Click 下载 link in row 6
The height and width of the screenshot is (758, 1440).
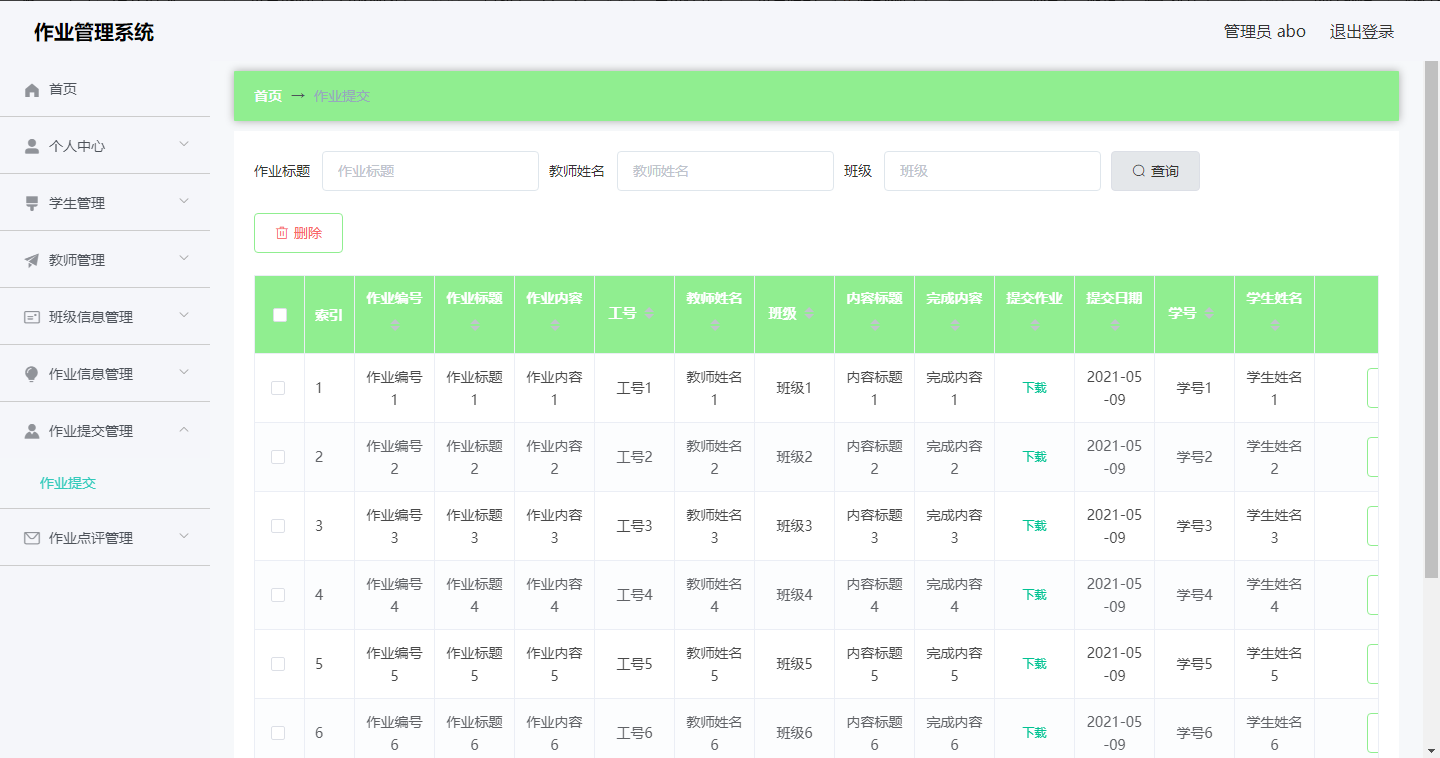tap(1034, 733)
